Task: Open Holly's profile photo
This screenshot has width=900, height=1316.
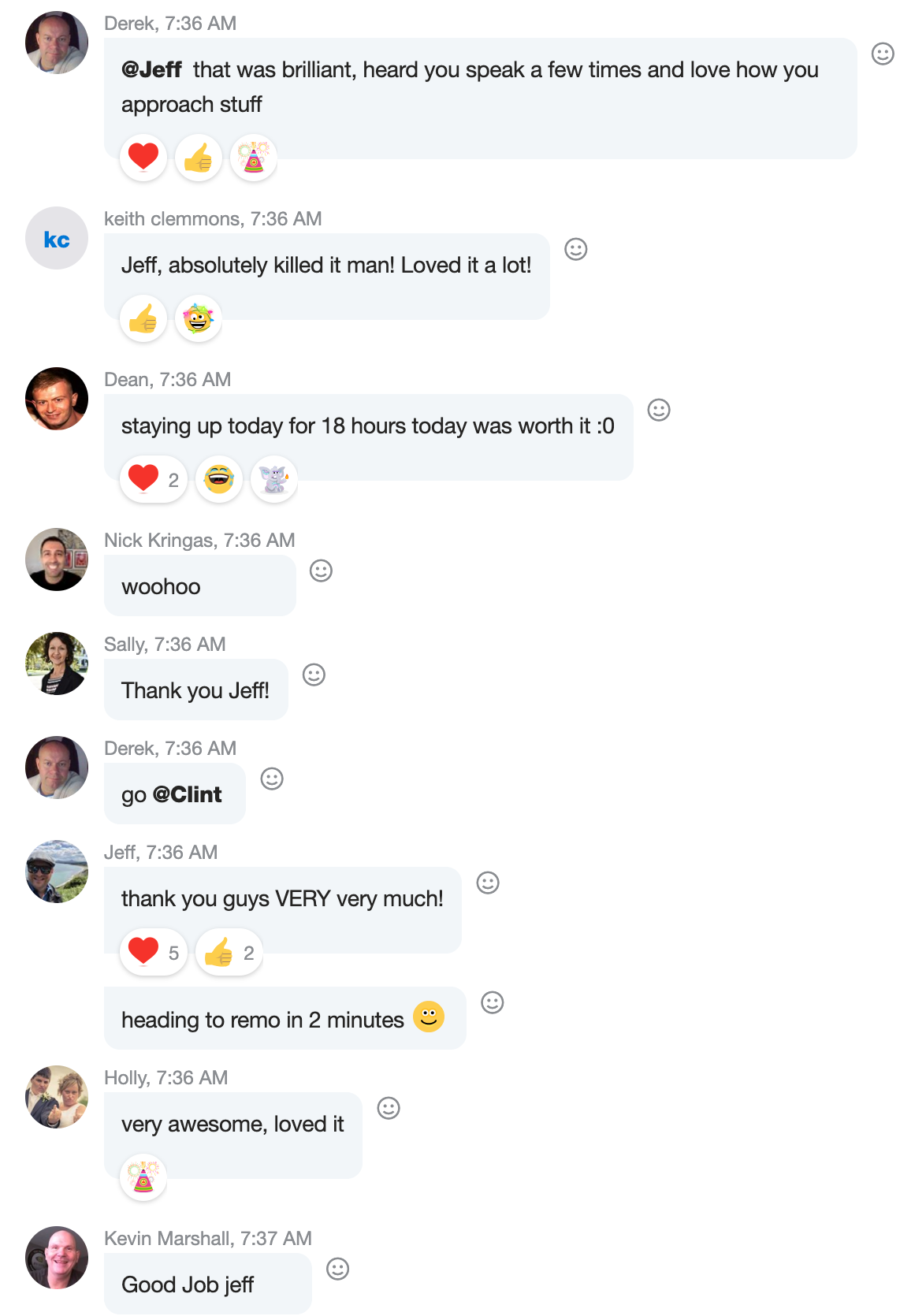Action: (x=57, y=1097)
